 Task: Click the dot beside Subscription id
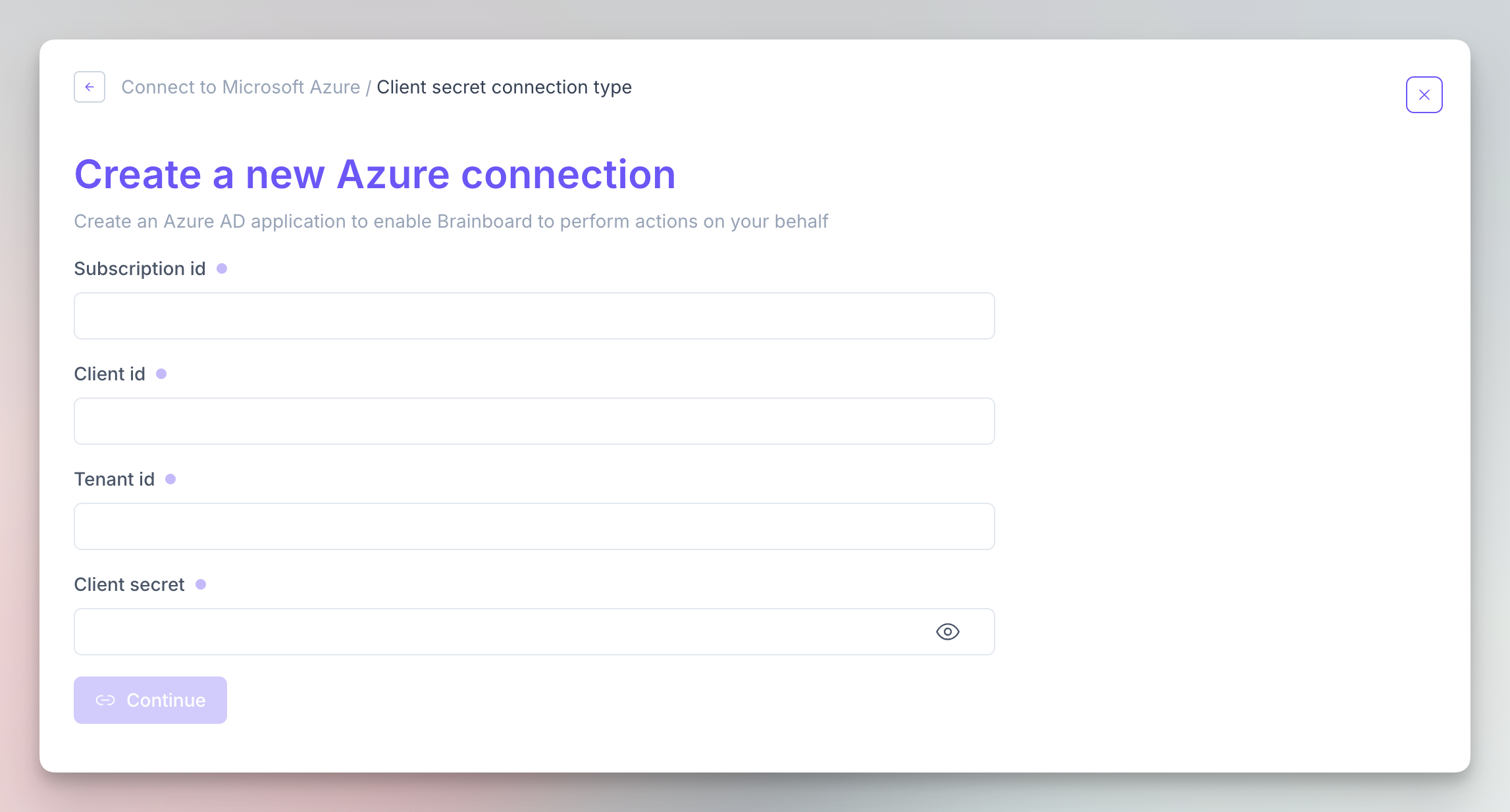point(222,268)
